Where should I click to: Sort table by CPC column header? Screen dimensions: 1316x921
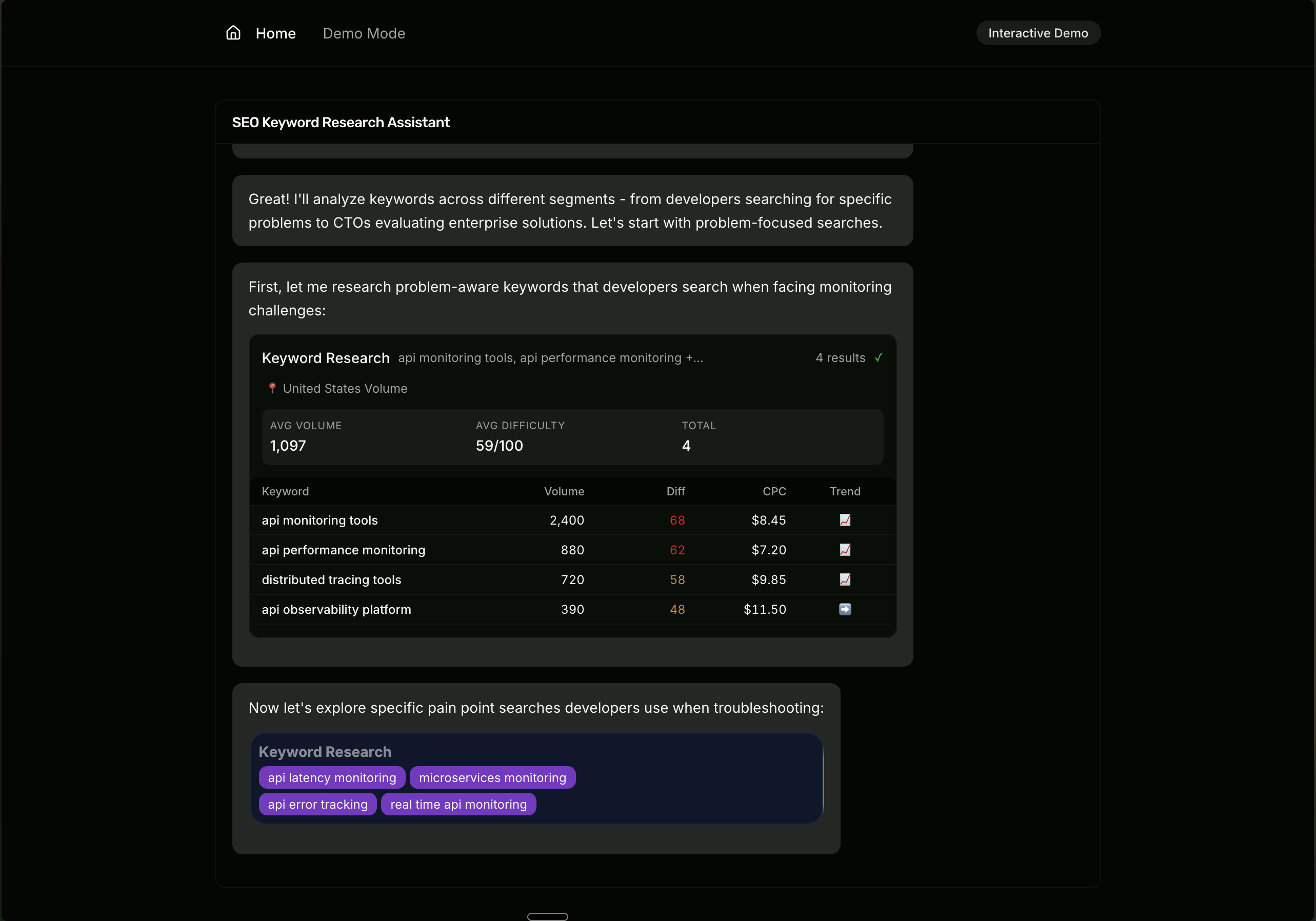[x=774, y=491]
